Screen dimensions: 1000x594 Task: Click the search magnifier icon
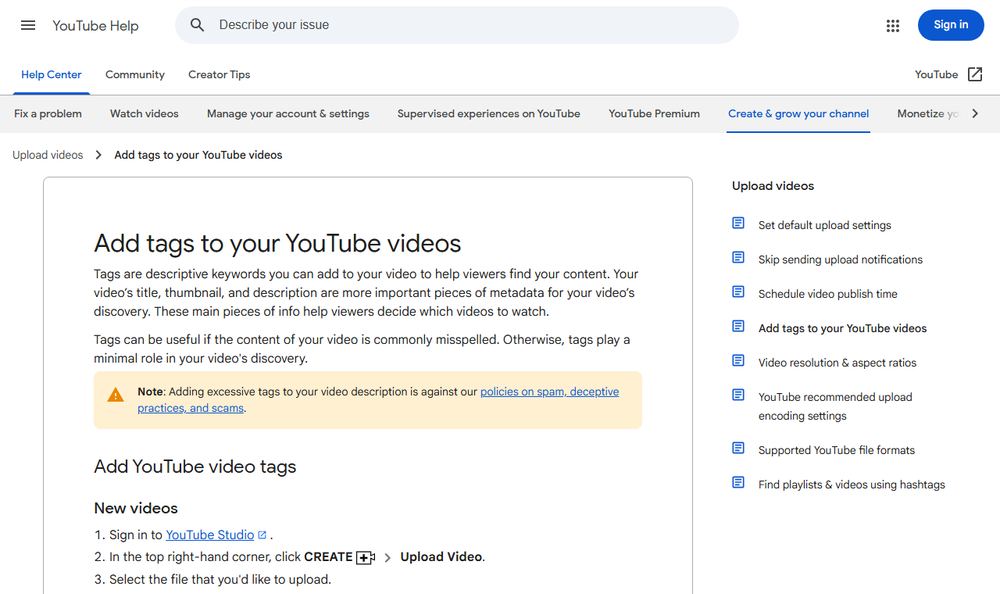tap(197, 25)
